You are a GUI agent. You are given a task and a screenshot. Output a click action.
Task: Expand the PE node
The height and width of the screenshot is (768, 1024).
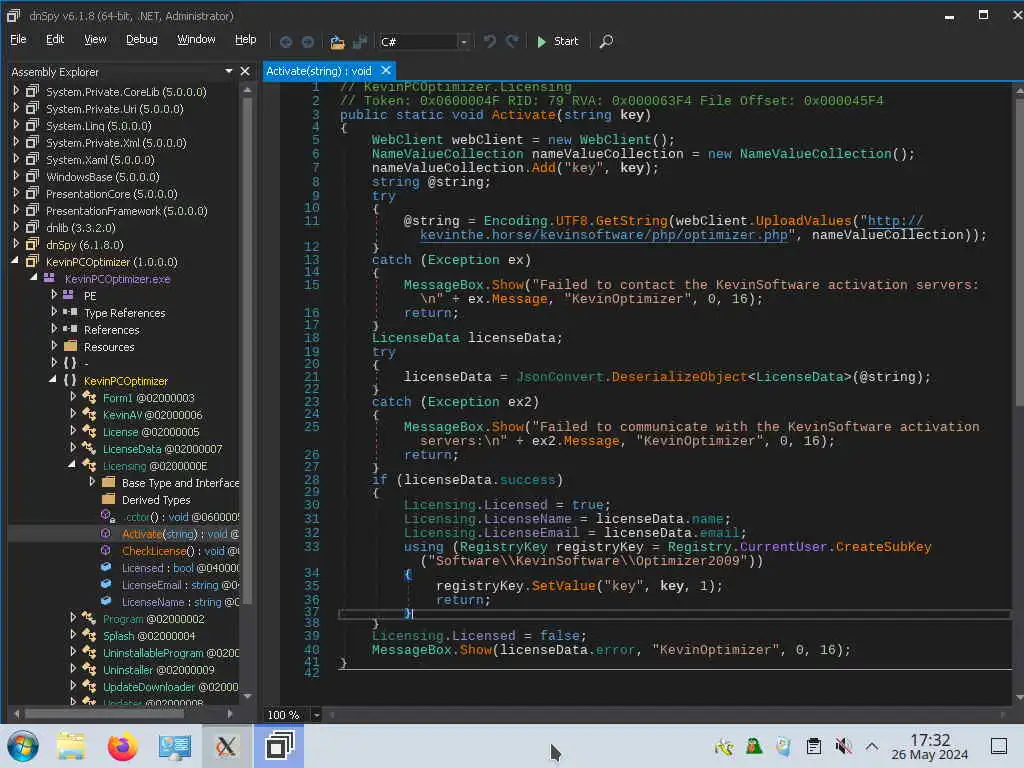54,295
